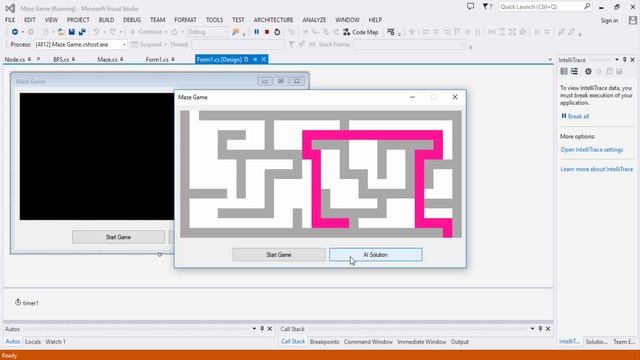Screen dimensions: 640x360
Task: Pause debugging with Break All icon
Action: [x=256, y=32]
